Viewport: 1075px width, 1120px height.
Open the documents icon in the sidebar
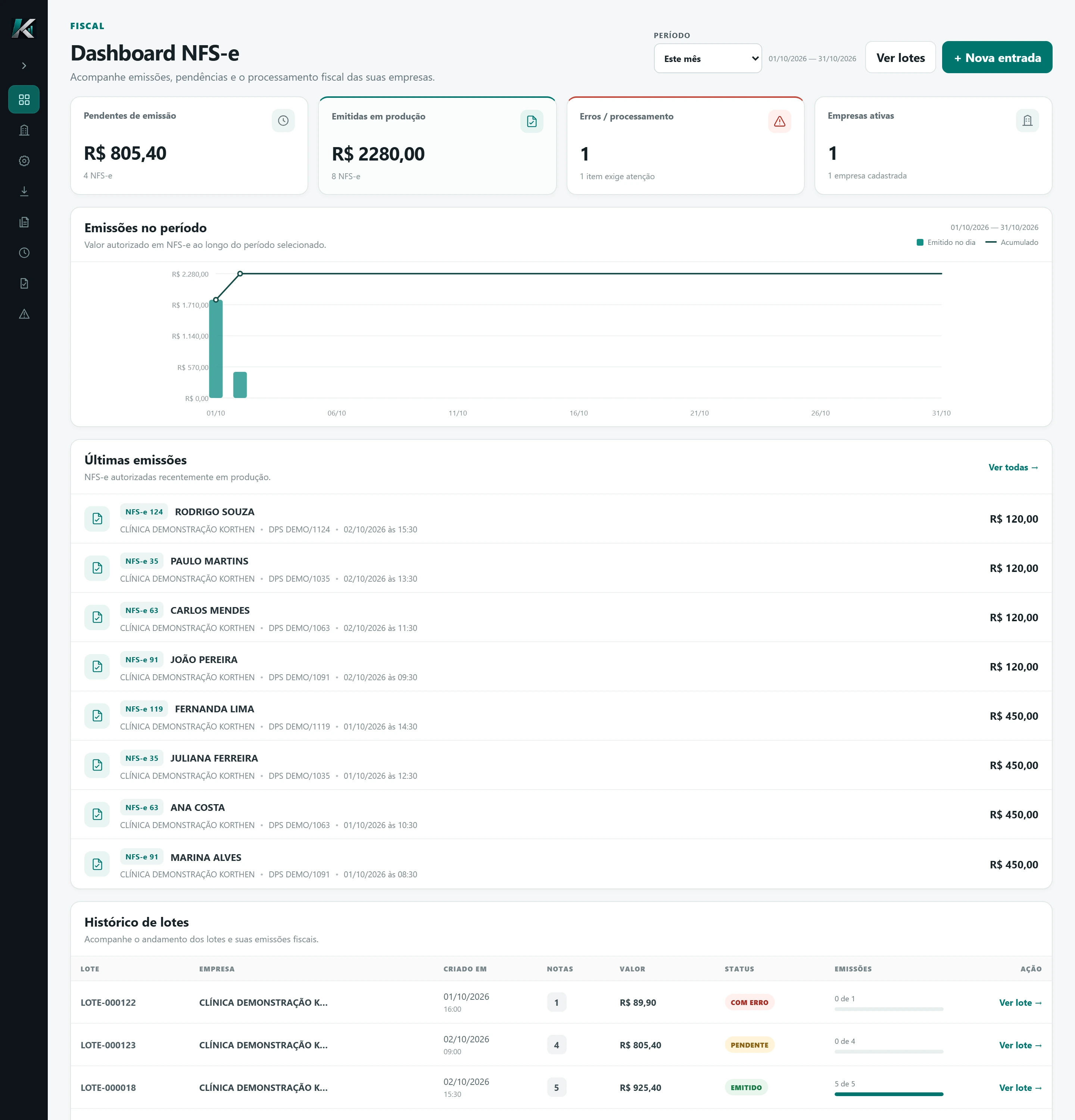24,222
